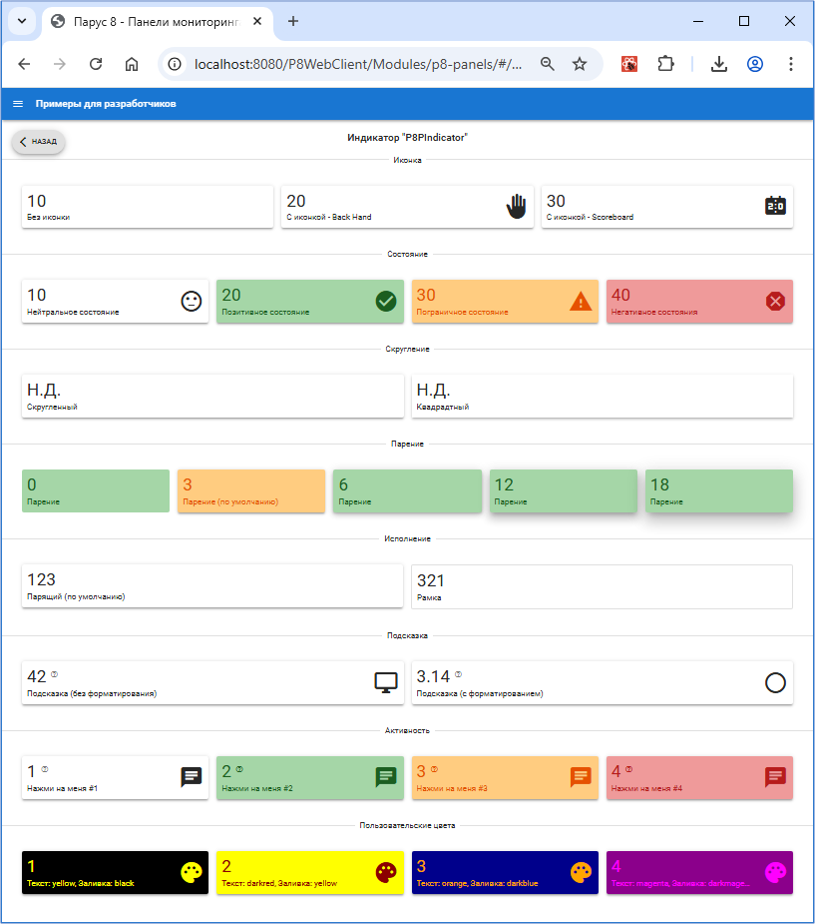
Task: Click the neutral face state icon
Action: [x=191, y=301]
